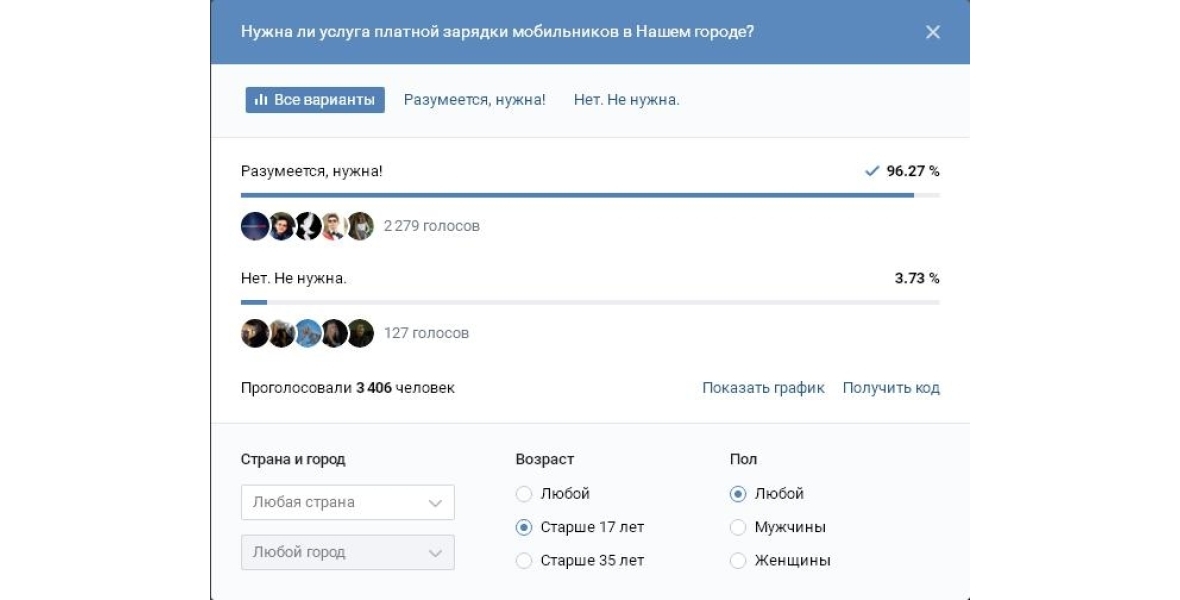This screenshot has width=1180, height=600.
Task: Select age filter 'Любой'
Action: tap(552, 494)
